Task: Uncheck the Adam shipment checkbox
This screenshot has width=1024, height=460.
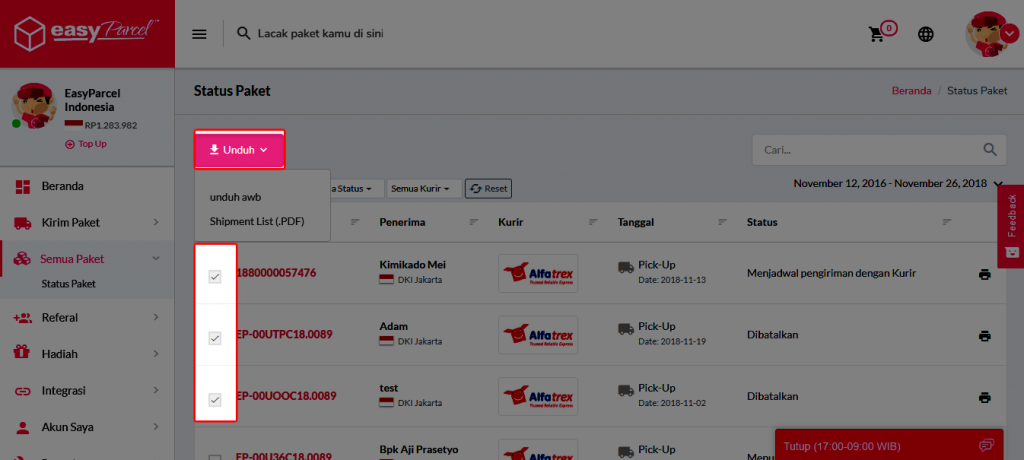Action: 214,338
